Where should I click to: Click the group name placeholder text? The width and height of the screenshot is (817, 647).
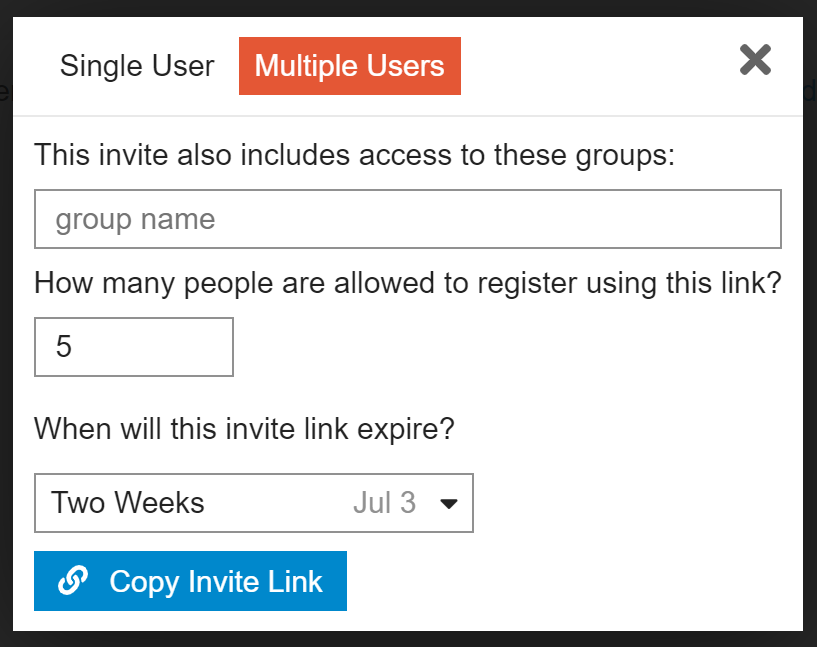pos(135,219)
